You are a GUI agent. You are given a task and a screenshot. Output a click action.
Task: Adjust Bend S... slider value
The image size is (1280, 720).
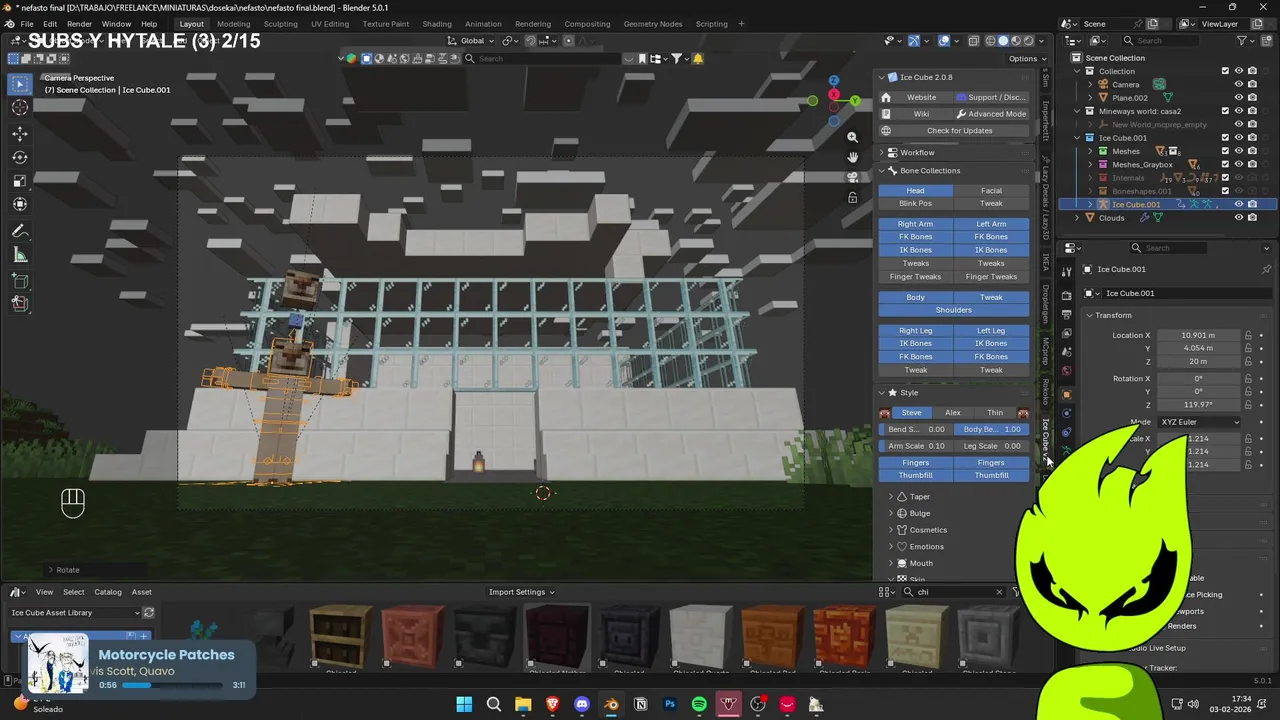pos(915,430)
